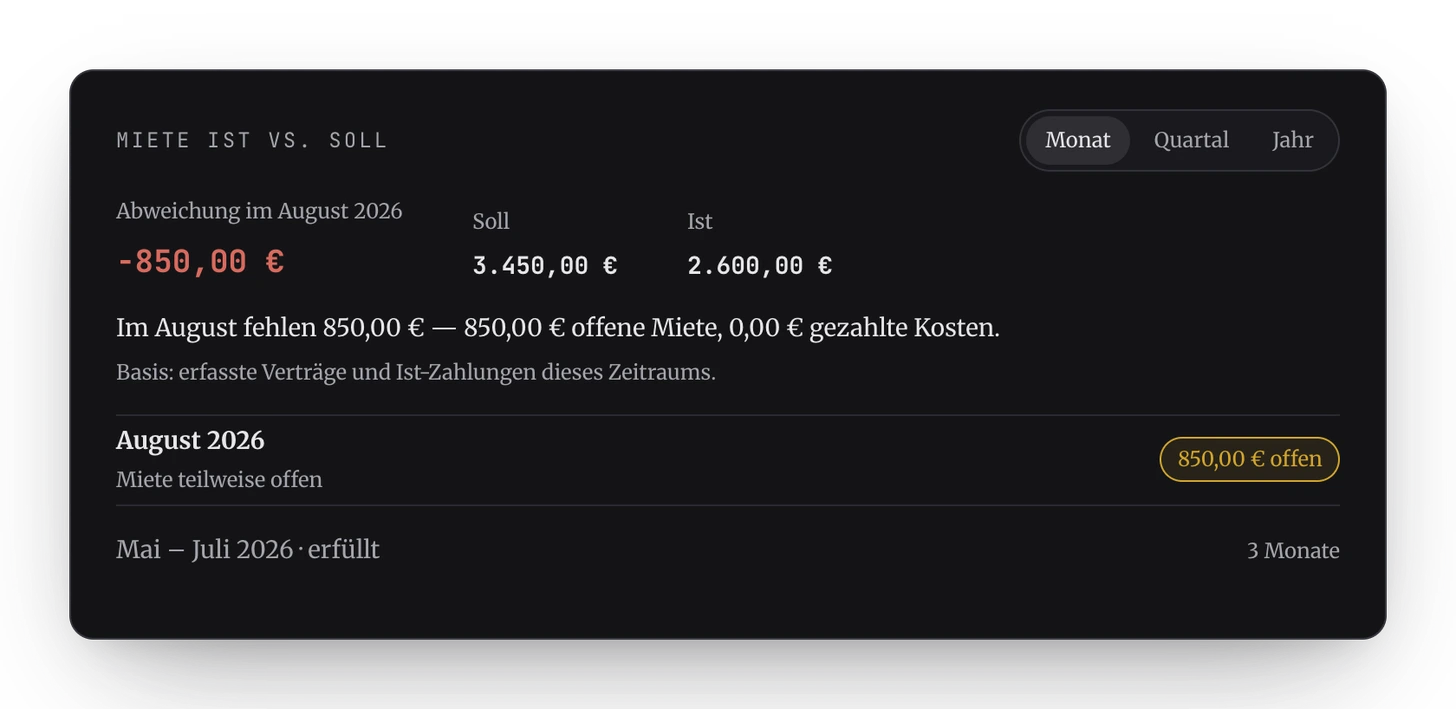Image resolution: width=1456 pixels, height=709 pixels.
Task: Switch to the Jahr view
Action: point(1292,140)
